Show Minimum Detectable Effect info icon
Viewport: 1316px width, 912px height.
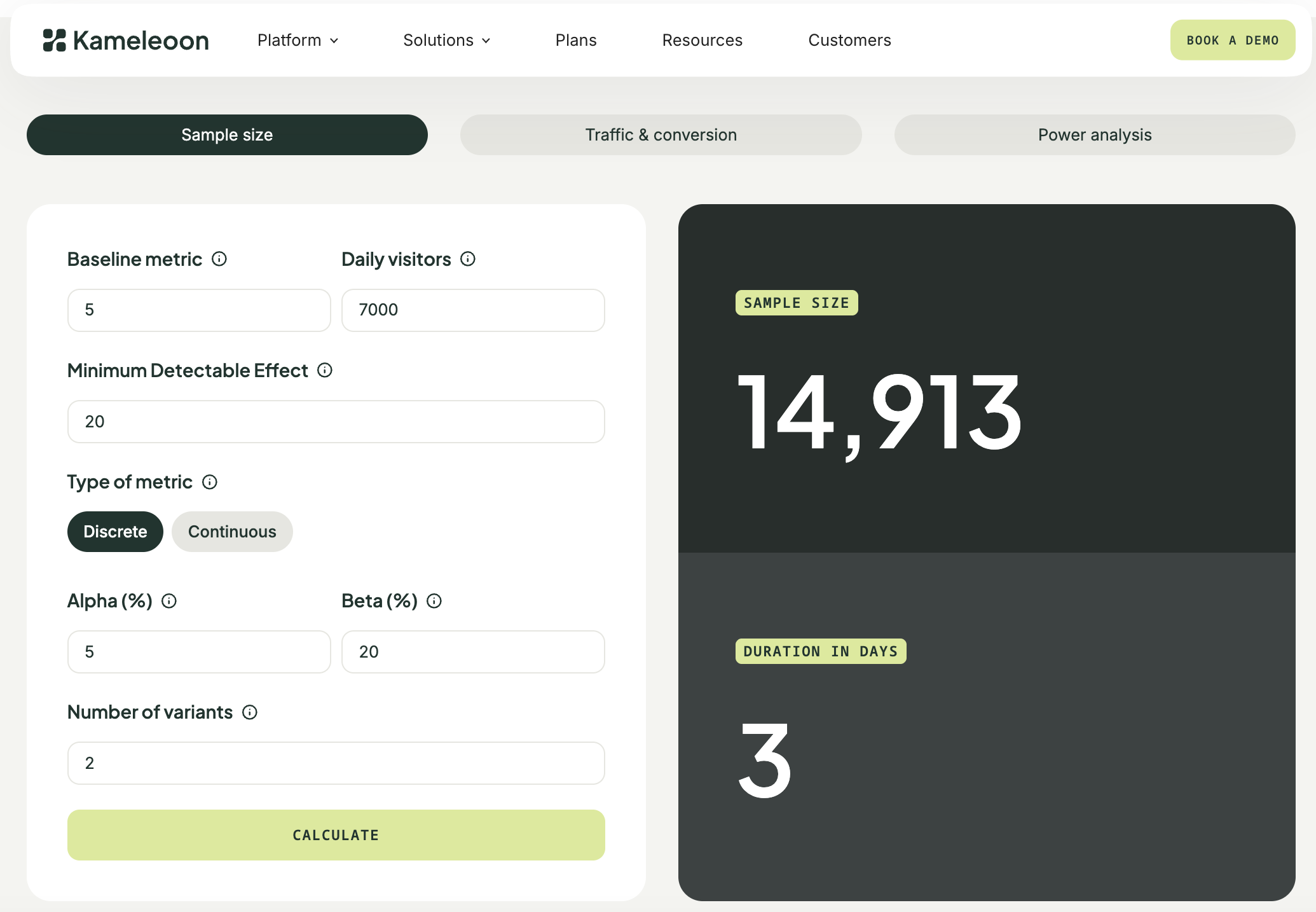click(325, 370)
